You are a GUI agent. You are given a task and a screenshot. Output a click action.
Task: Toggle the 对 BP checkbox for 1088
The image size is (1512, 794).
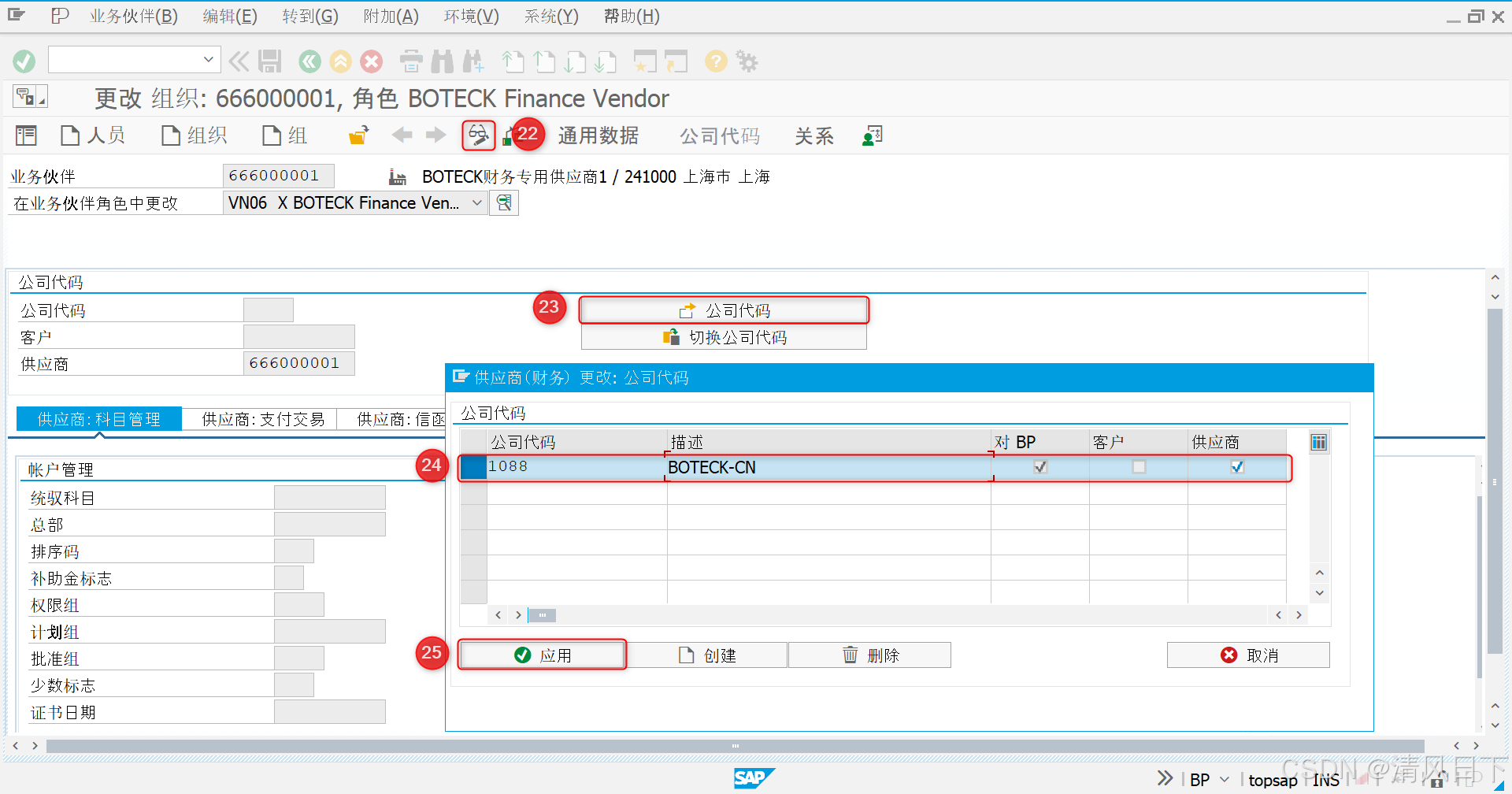pos(1040,467)
